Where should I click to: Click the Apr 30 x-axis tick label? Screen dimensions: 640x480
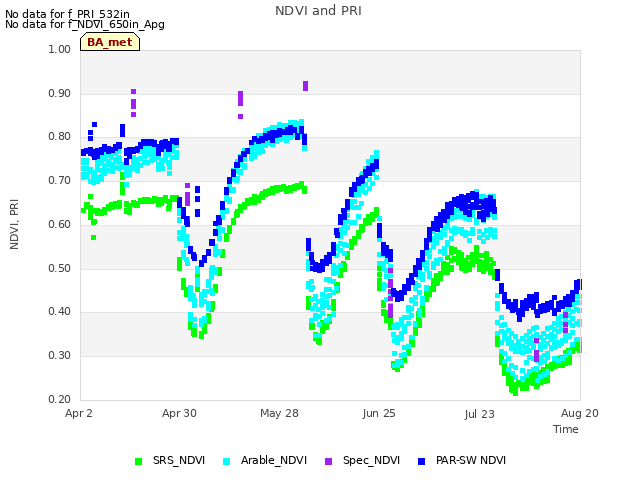coord(179,413)
